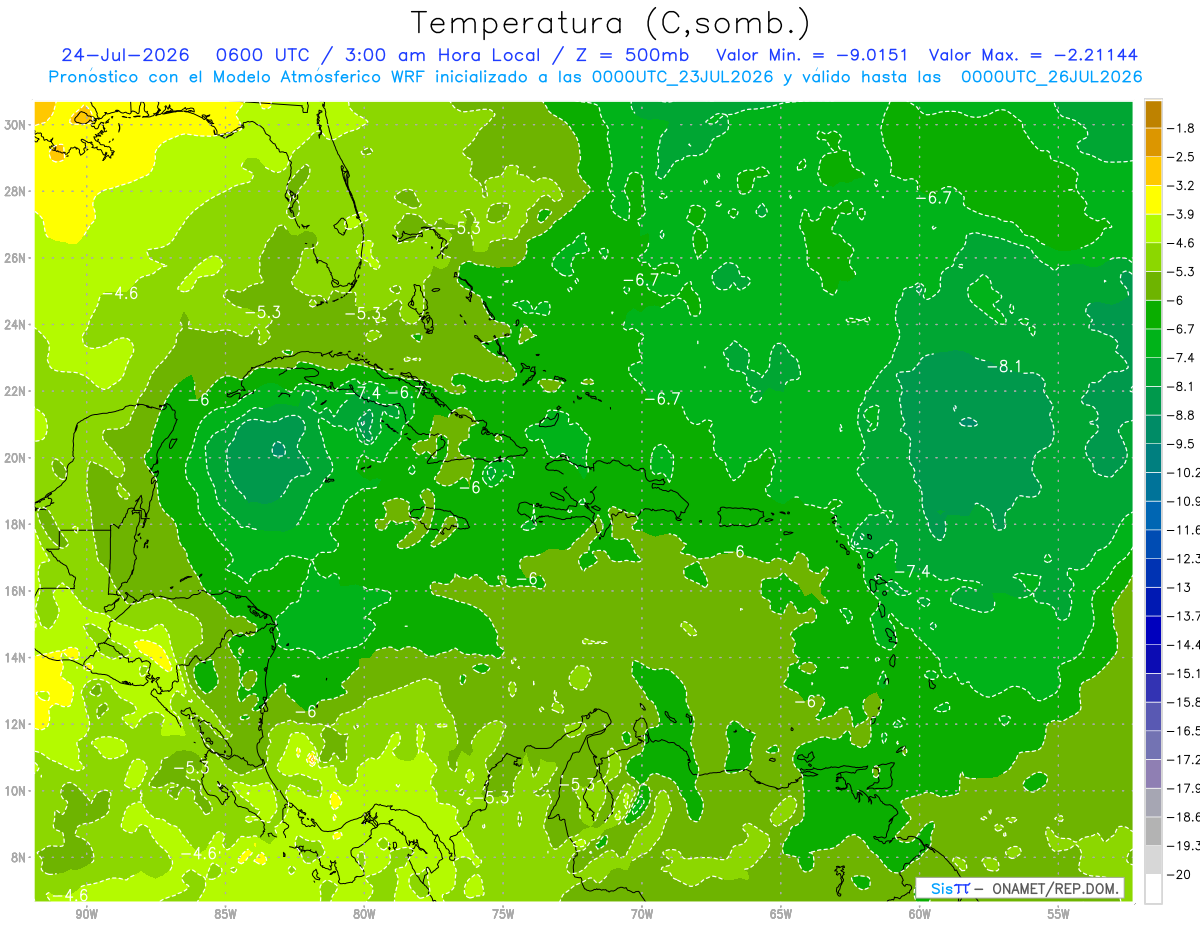Click the -14.4 colorbar label
The image size is (1200, 927).
point(1184,645)
